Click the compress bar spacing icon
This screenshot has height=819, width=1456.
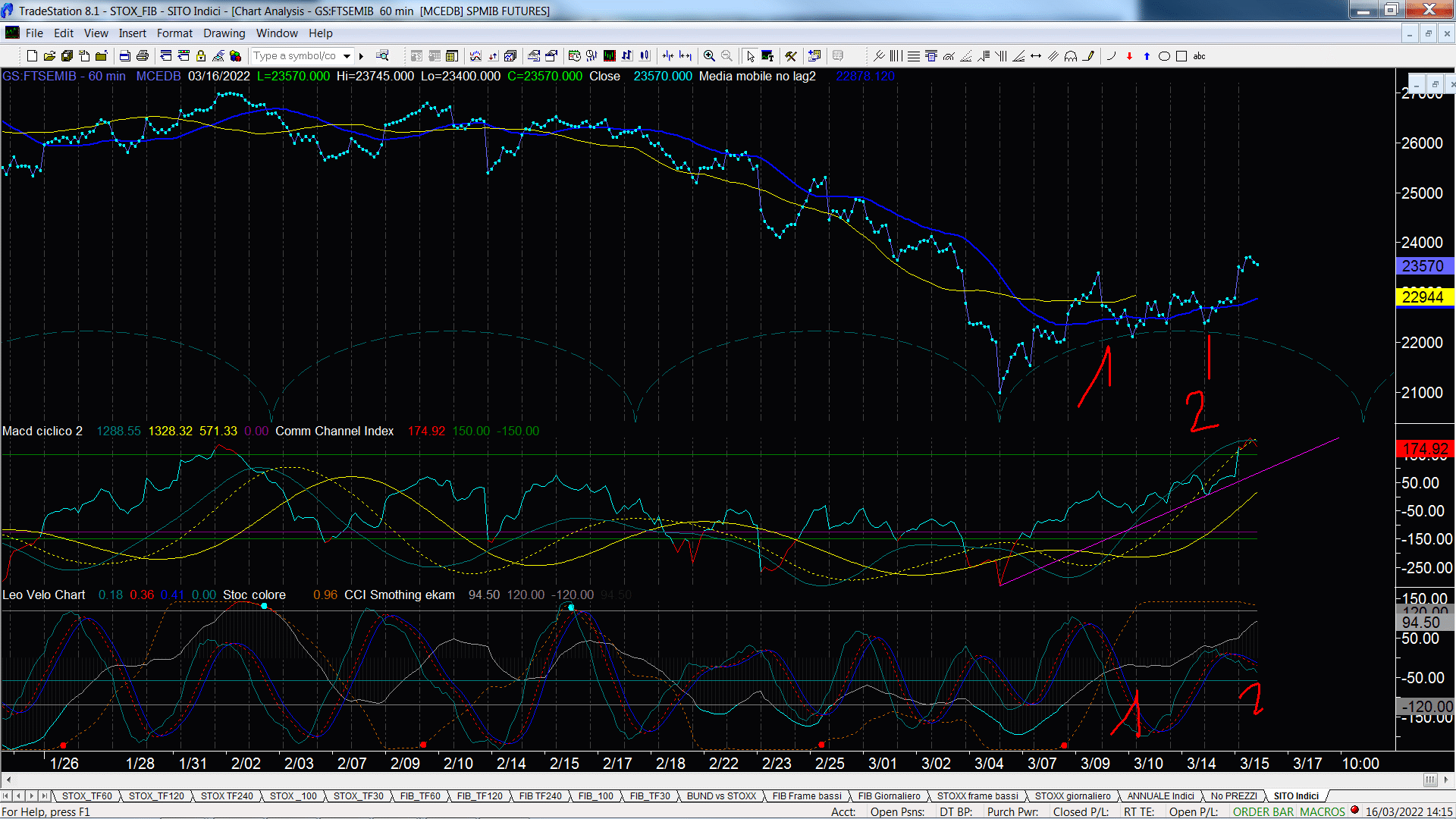coord(667,56)
